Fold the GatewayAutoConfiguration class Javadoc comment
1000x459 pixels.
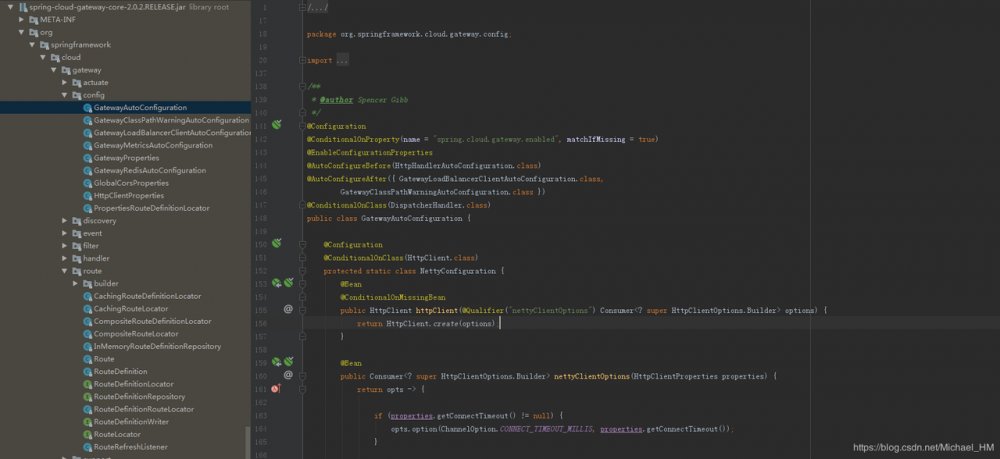coord(303,87)
